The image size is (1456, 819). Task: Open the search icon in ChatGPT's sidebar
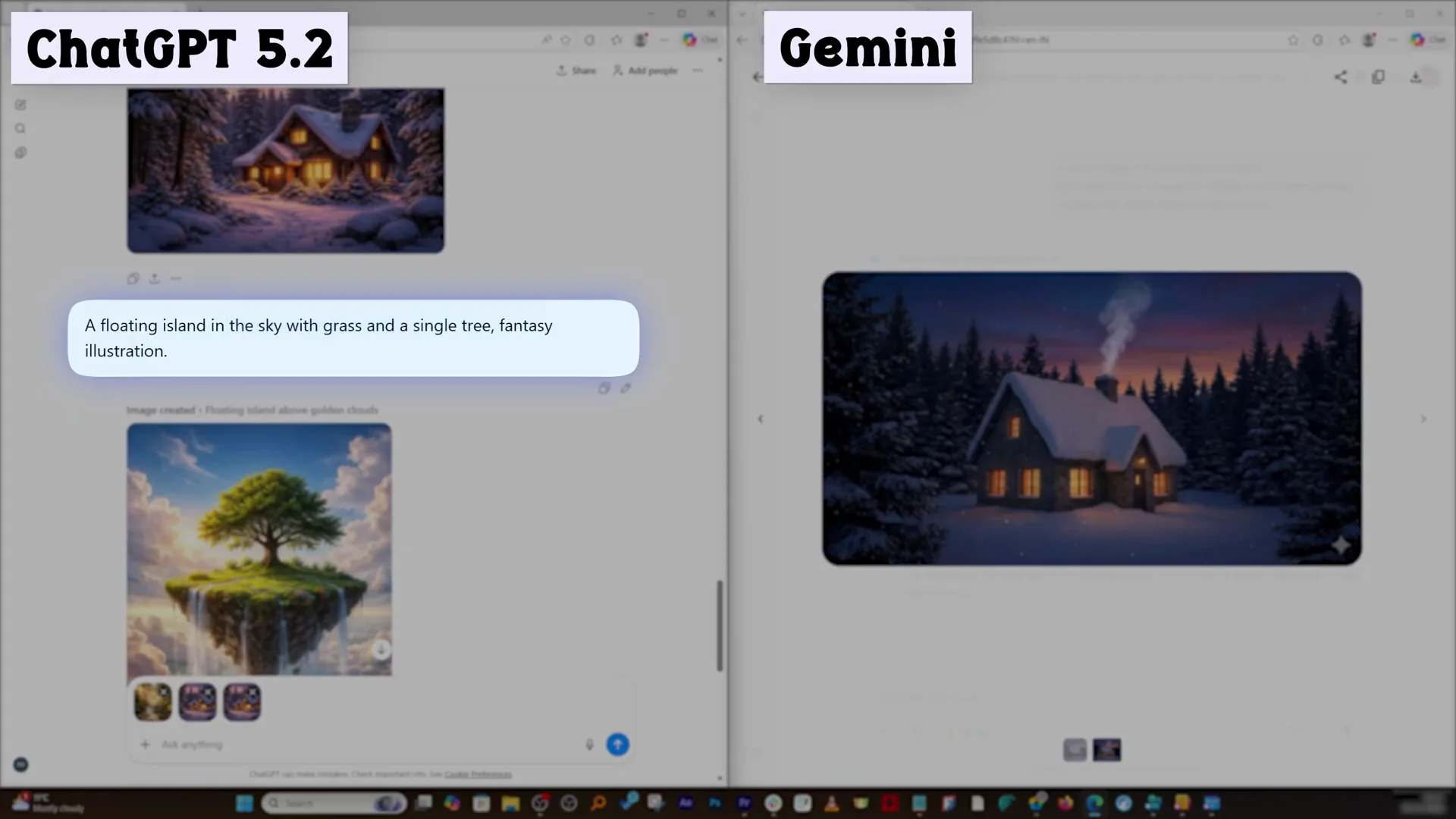(20, 128)
